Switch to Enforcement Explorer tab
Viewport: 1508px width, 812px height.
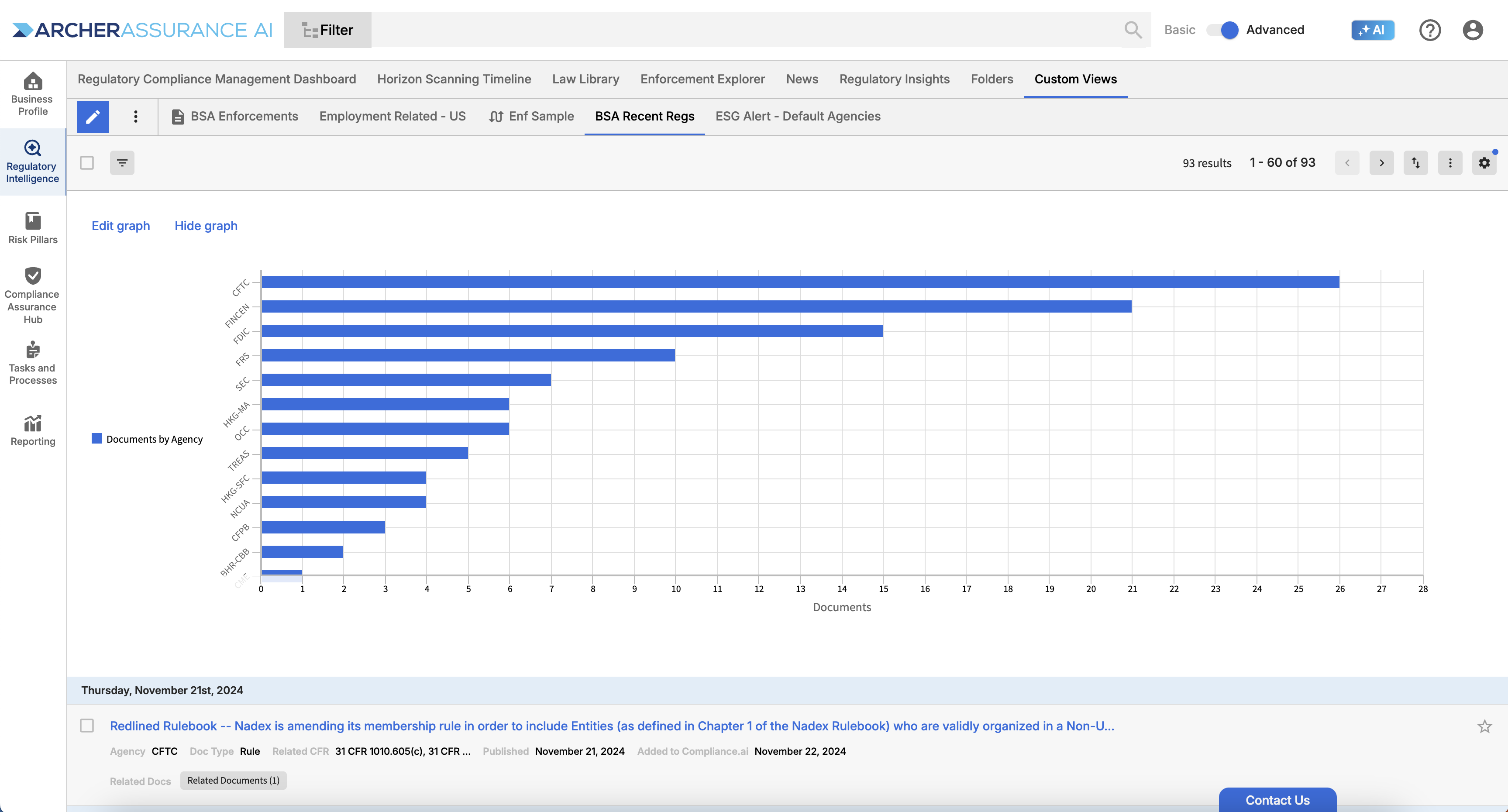[x=702, y=79]
